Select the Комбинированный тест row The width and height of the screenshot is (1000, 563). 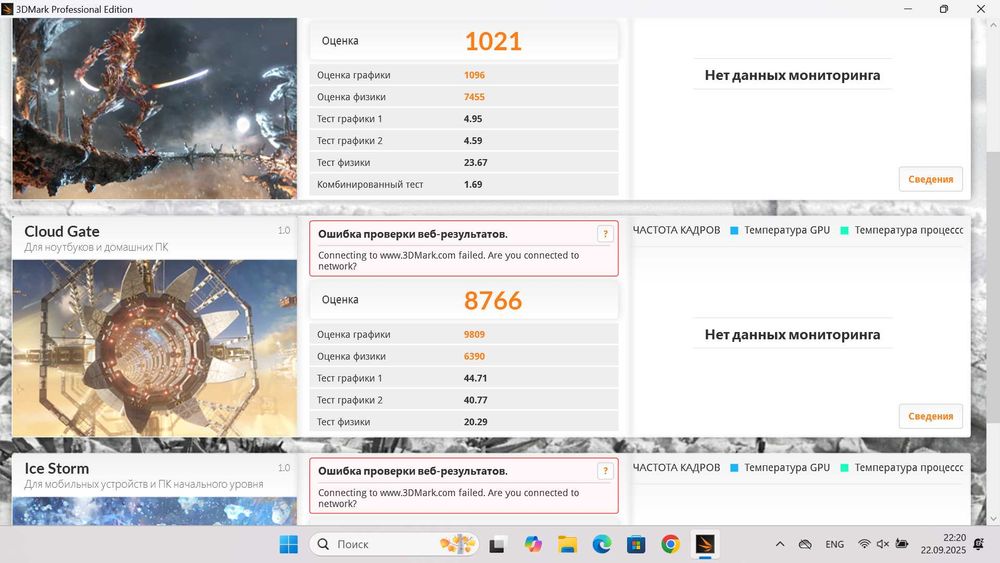[464, 184]
